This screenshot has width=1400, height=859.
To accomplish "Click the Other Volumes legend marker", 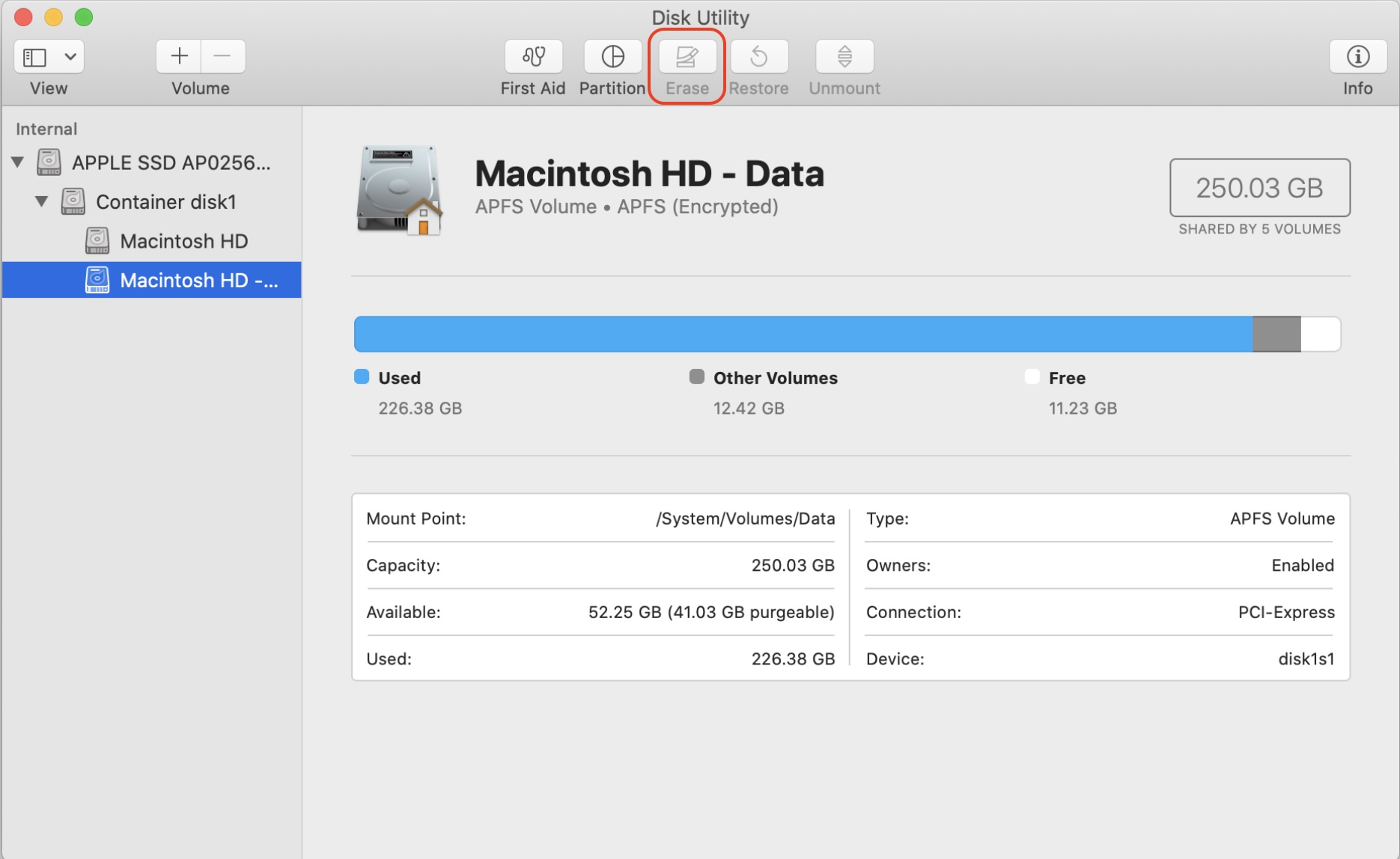I will pyautogui.click(x=698, y=376).
